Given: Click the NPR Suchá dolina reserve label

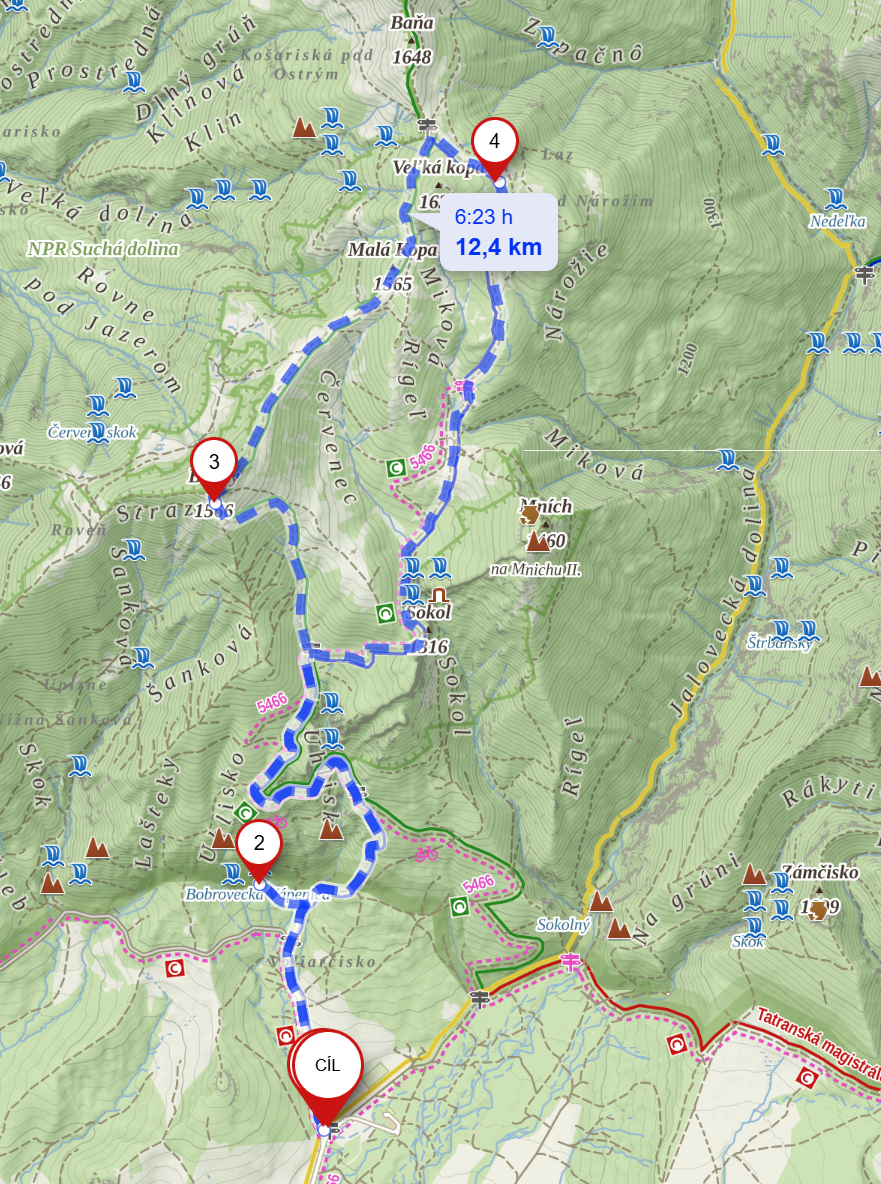Looking at the screenshot, I should [103, 248].
